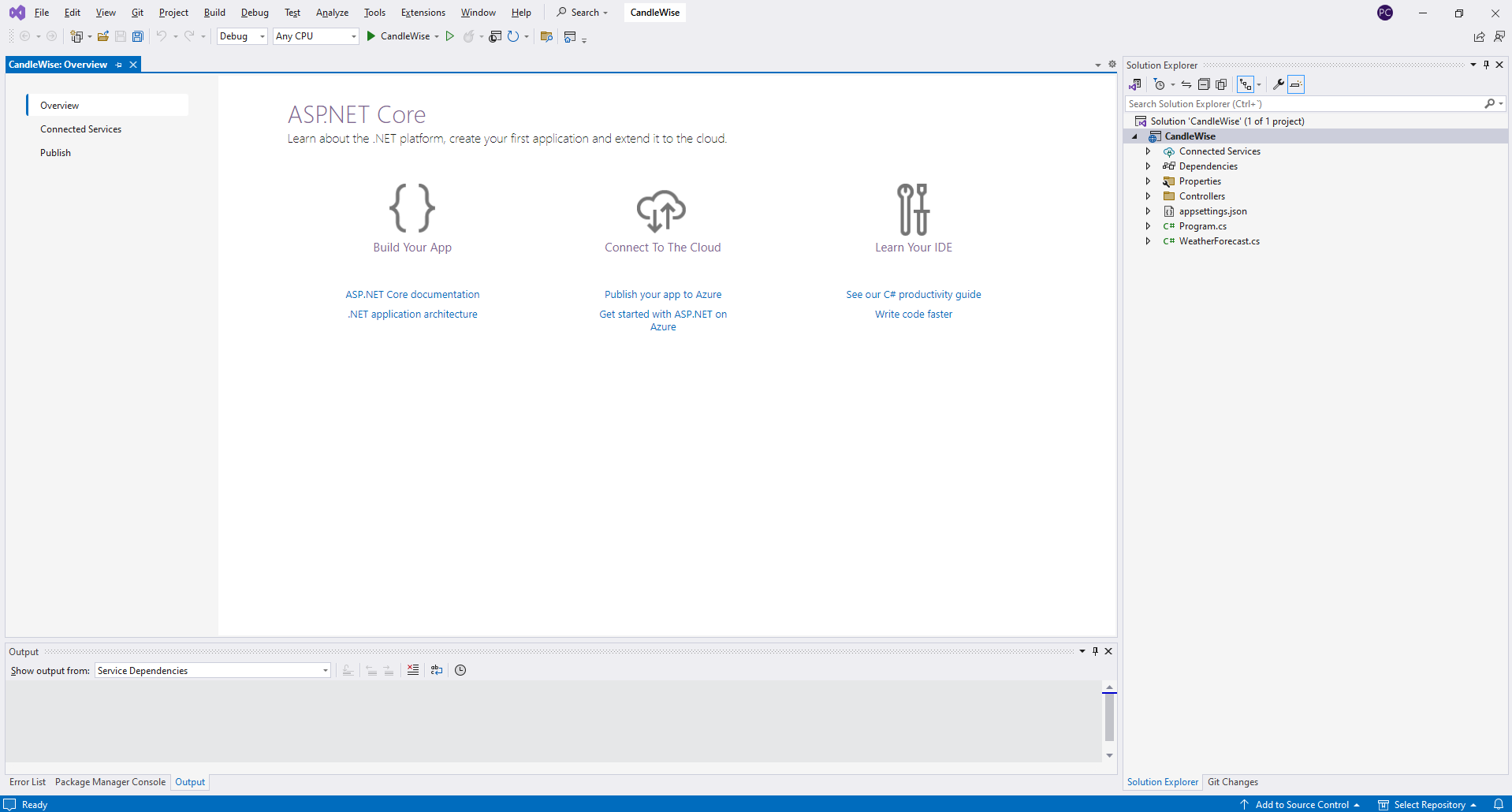Toggle word wrap in the Output window
Viewport: 1512px width, 812px height.
coord(437,669)
